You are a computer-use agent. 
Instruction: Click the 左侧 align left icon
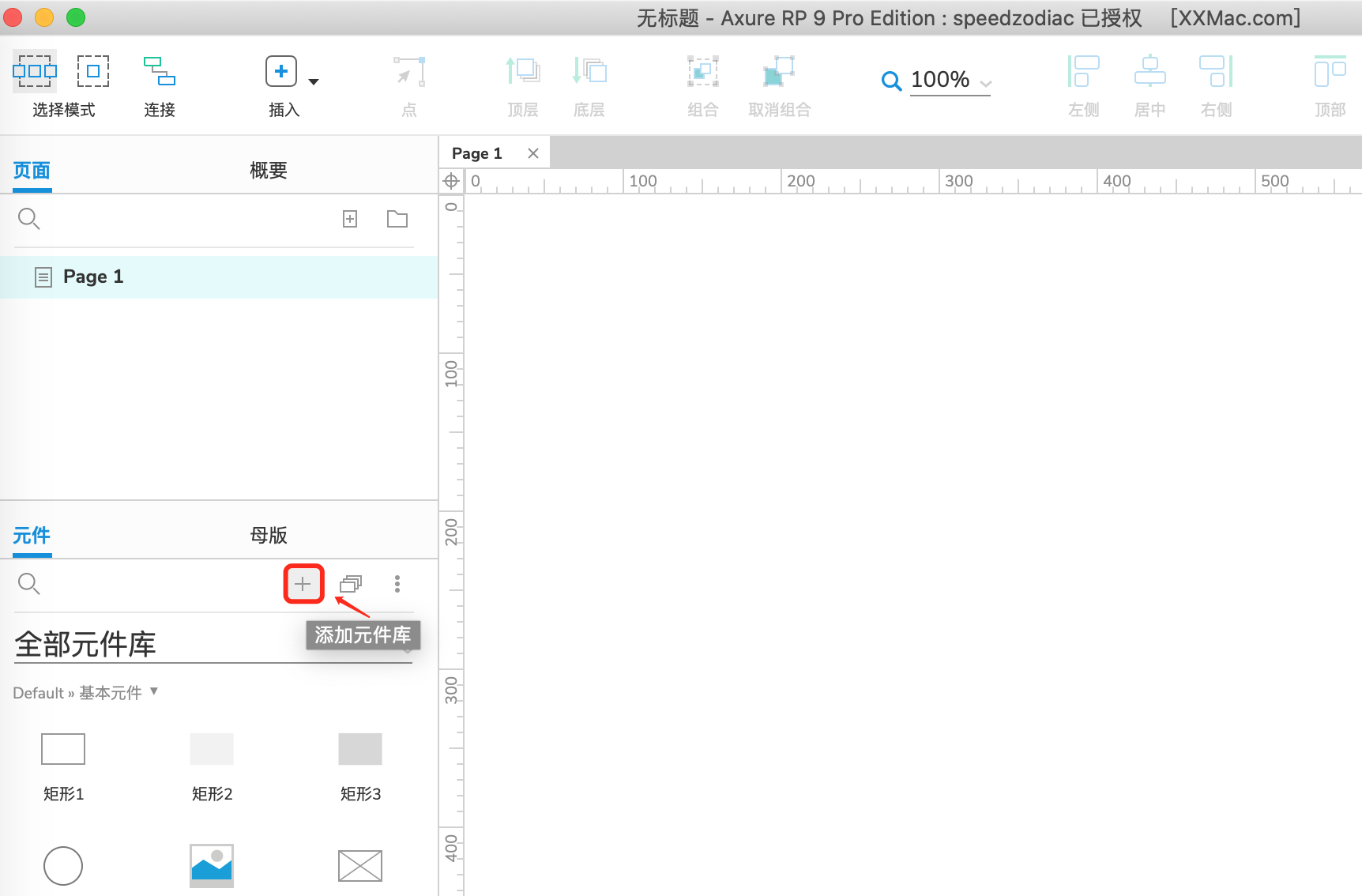pyautogui.click(x=1084, y=71)
